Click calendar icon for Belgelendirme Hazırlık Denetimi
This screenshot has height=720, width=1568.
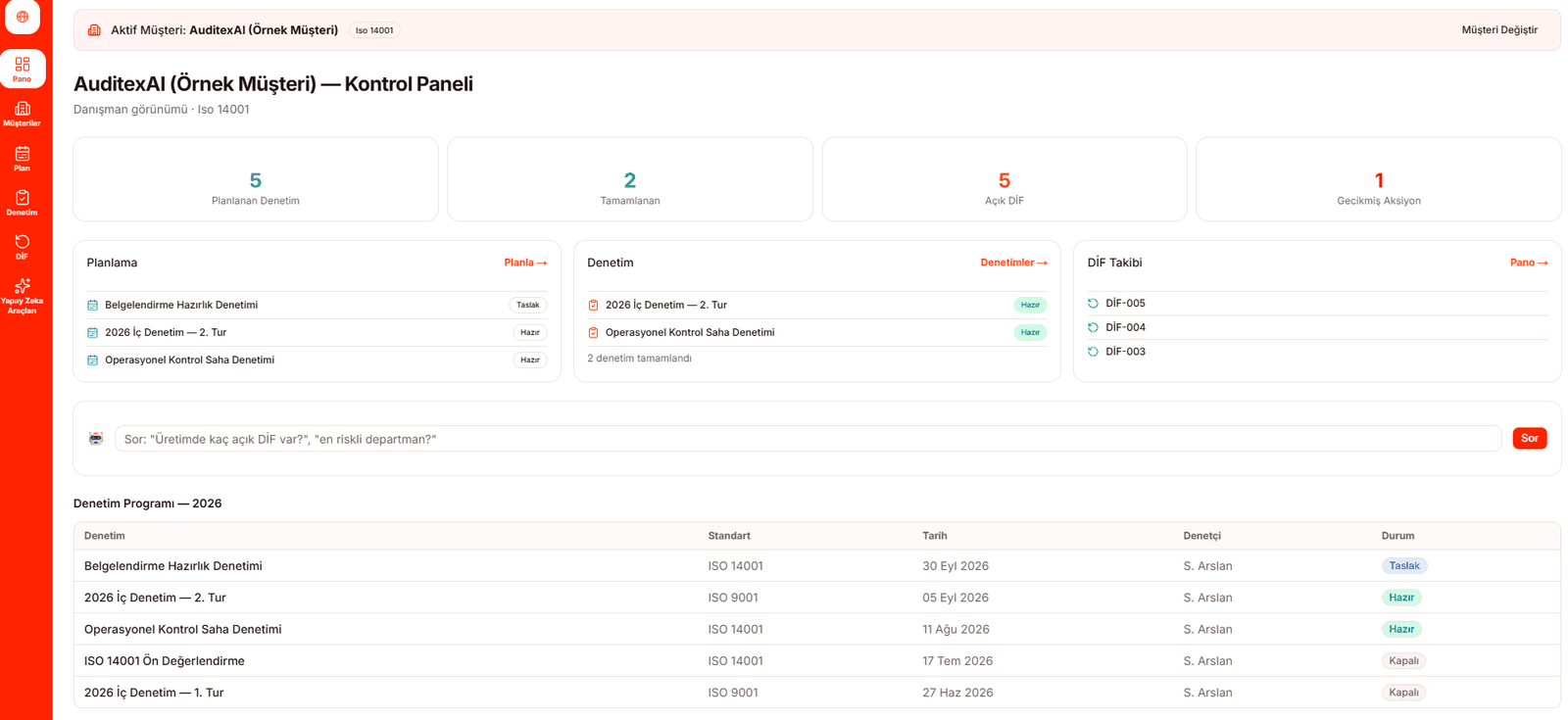(92, 306)
